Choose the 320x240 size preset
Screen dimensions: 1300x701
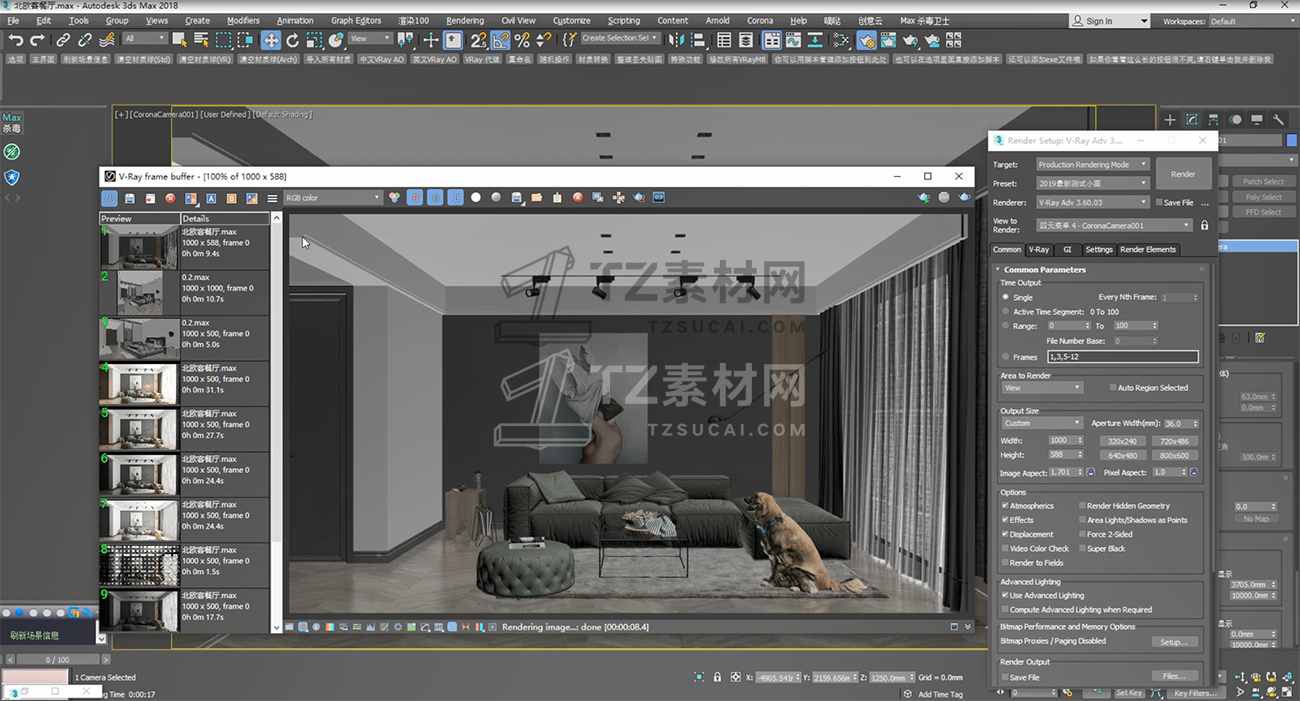[1122, 441]
